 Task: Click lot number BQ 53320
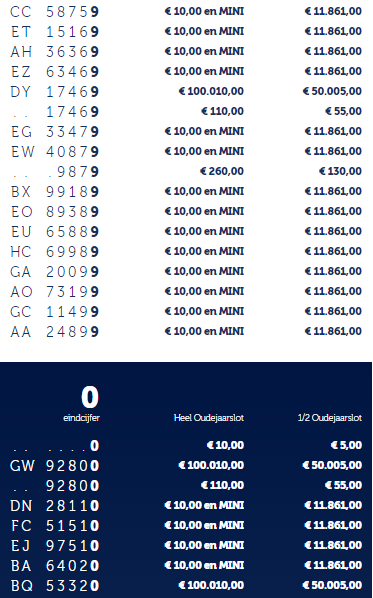pyautogui.click(x=55, y=585)
